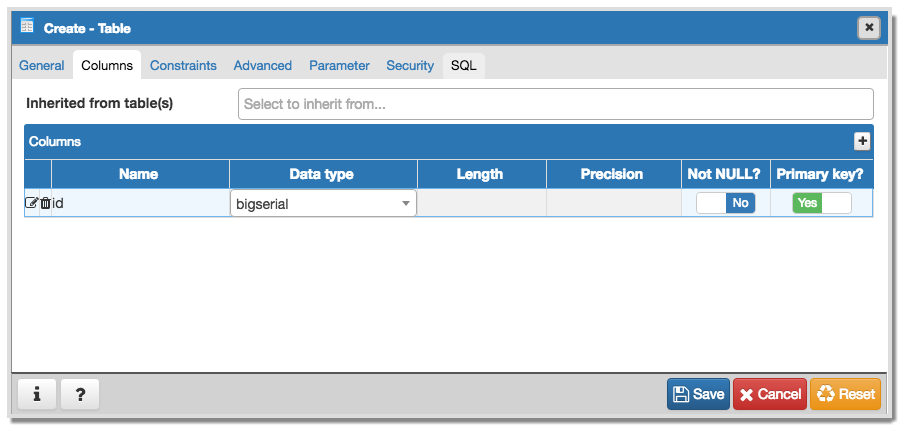Screen dimensions: 902x429
Task: Open help with the question mark button
Action: (80, 394)
